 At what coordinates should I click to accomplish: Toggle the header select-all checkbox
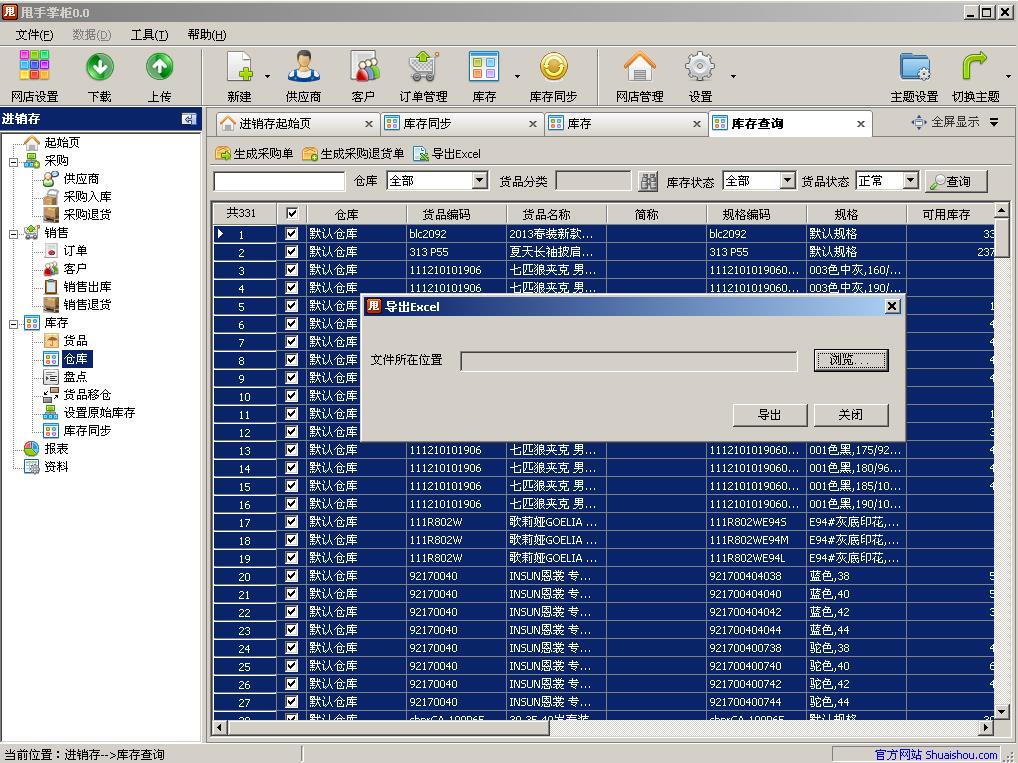tap(292, 213)
